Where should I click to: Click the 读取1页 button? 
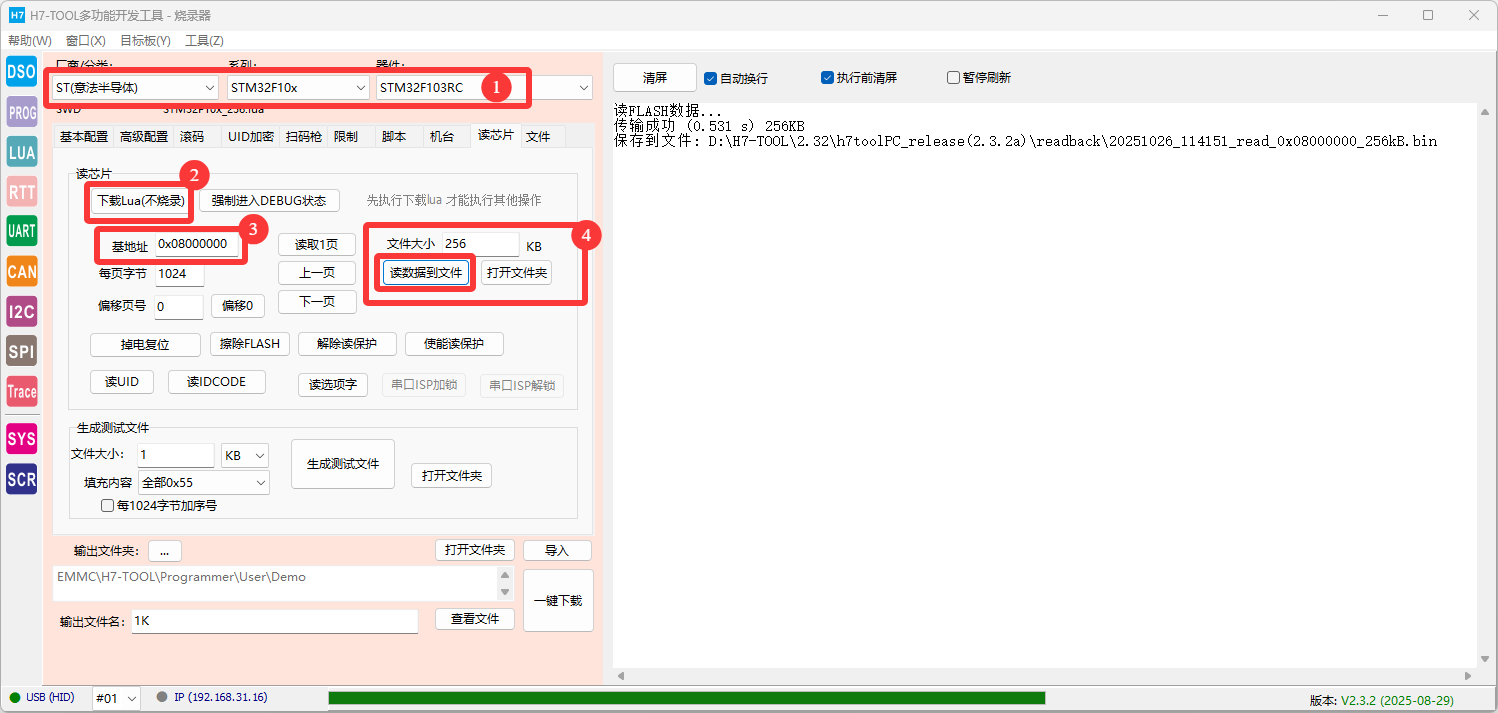pos(317,245)
